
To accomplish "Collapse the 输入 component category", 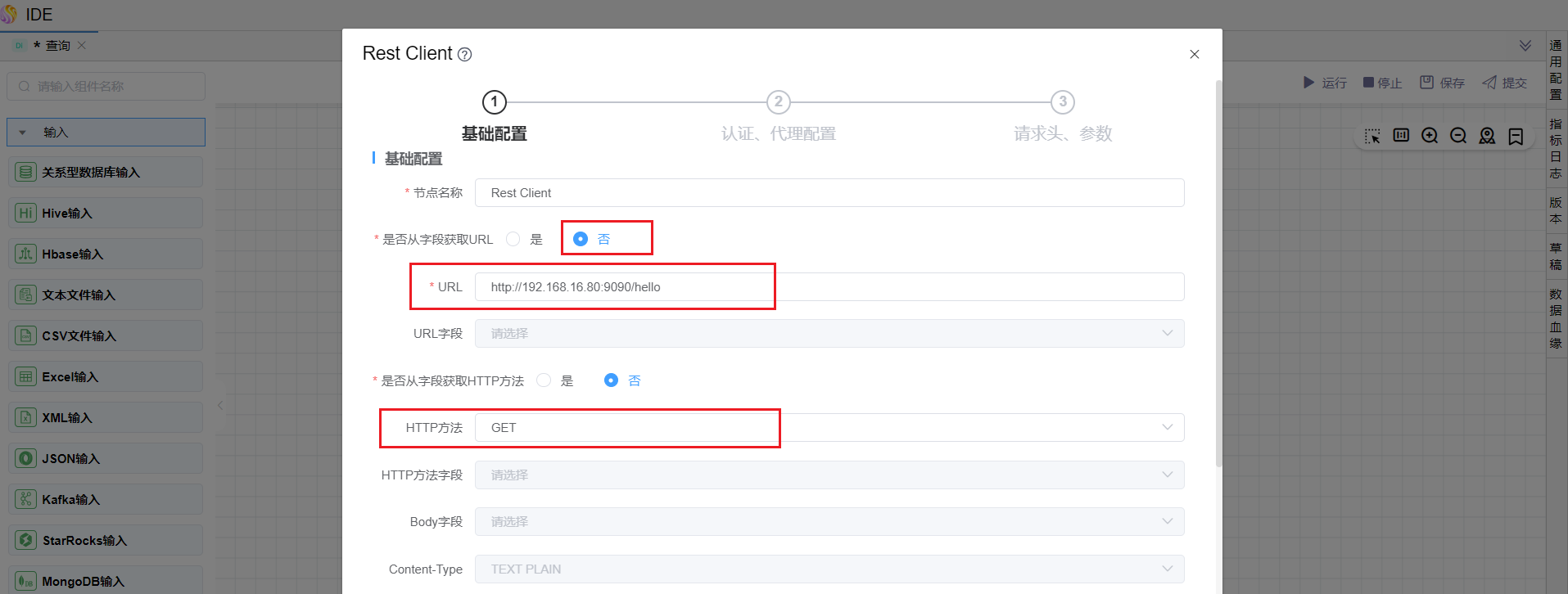I will click(23, 133).
